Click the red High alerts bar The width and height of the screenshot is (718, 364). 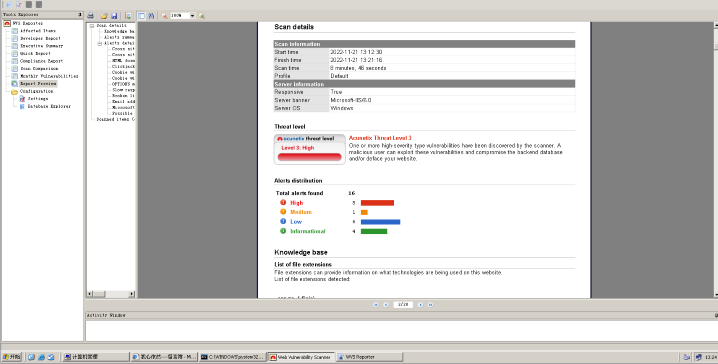[x=377, y=203]
